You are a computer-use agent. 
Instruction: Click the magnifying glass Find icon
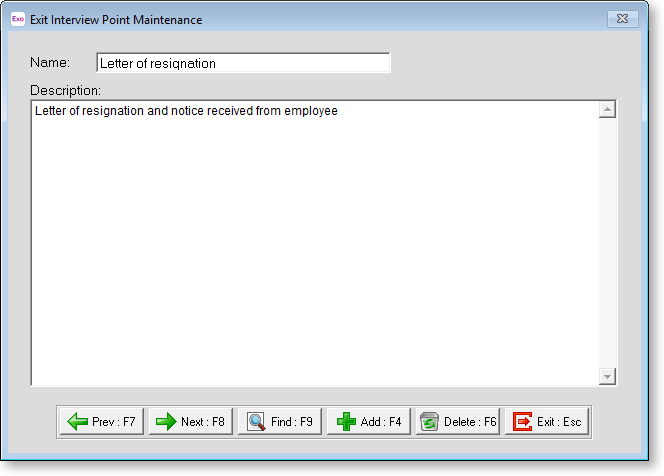(256, 422)
